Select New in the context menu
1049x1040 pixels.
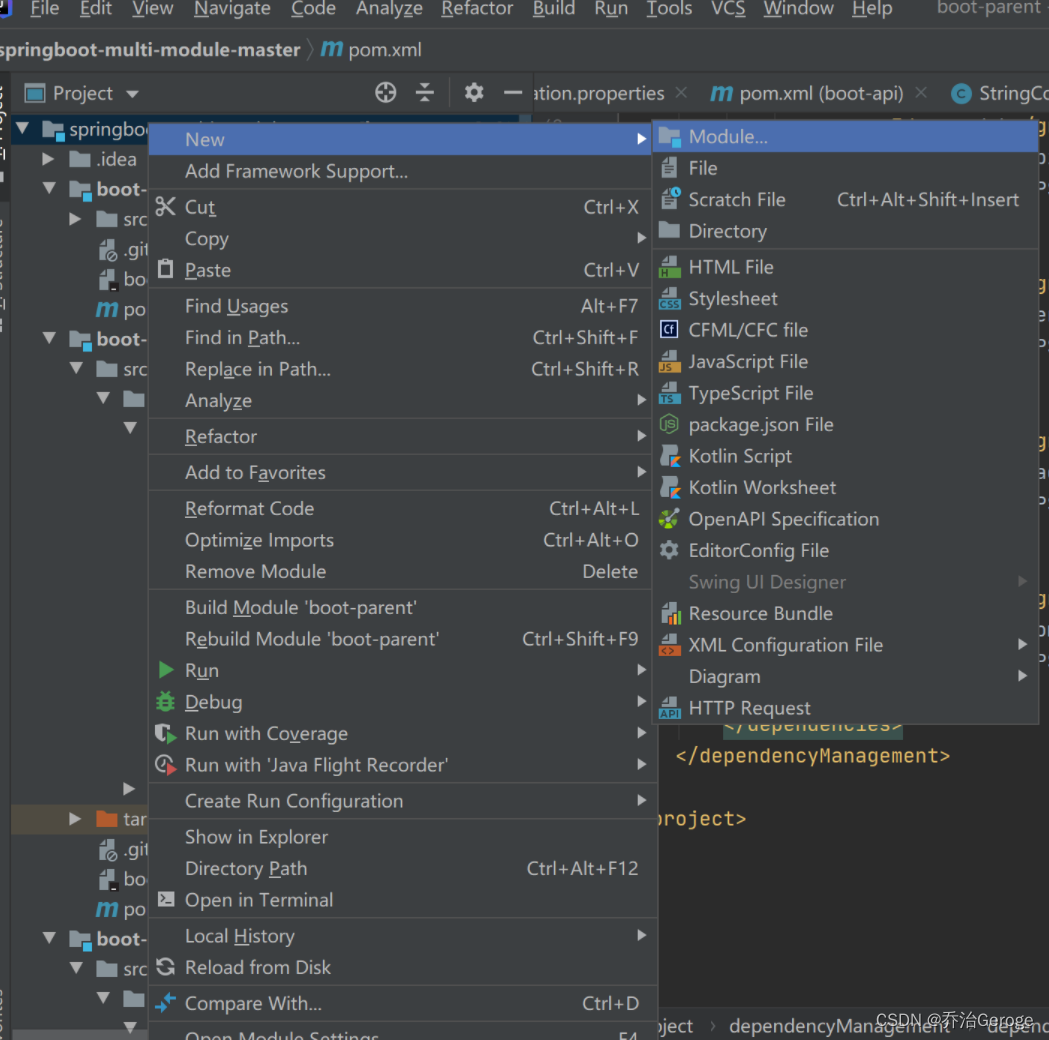pyautogui.click(x=399, y=139)
